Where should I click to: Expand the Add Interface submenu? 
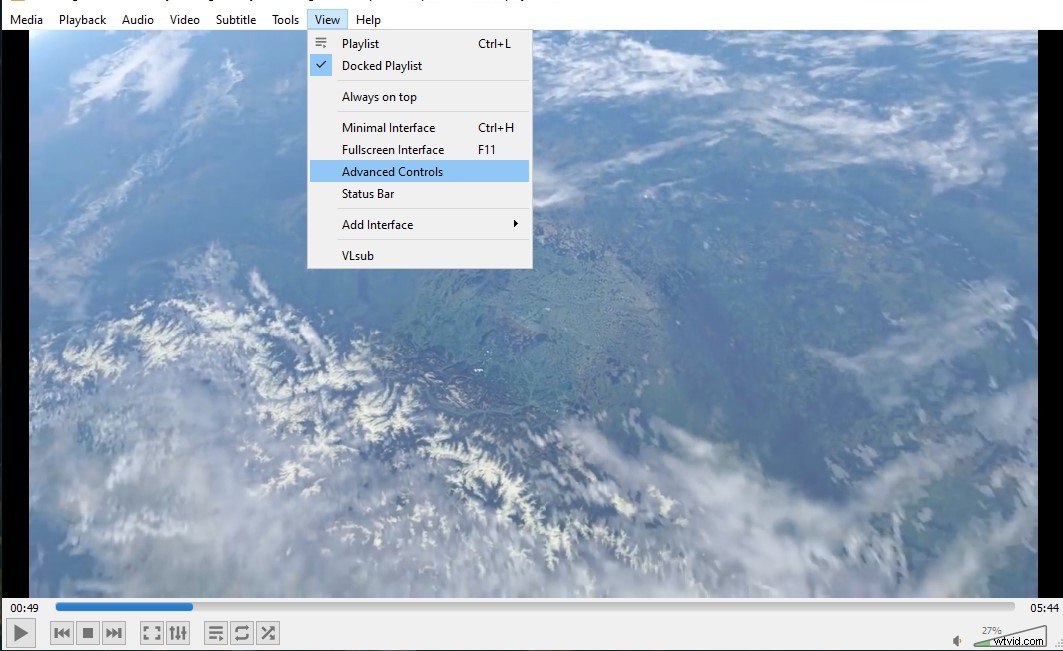point(378,224)
